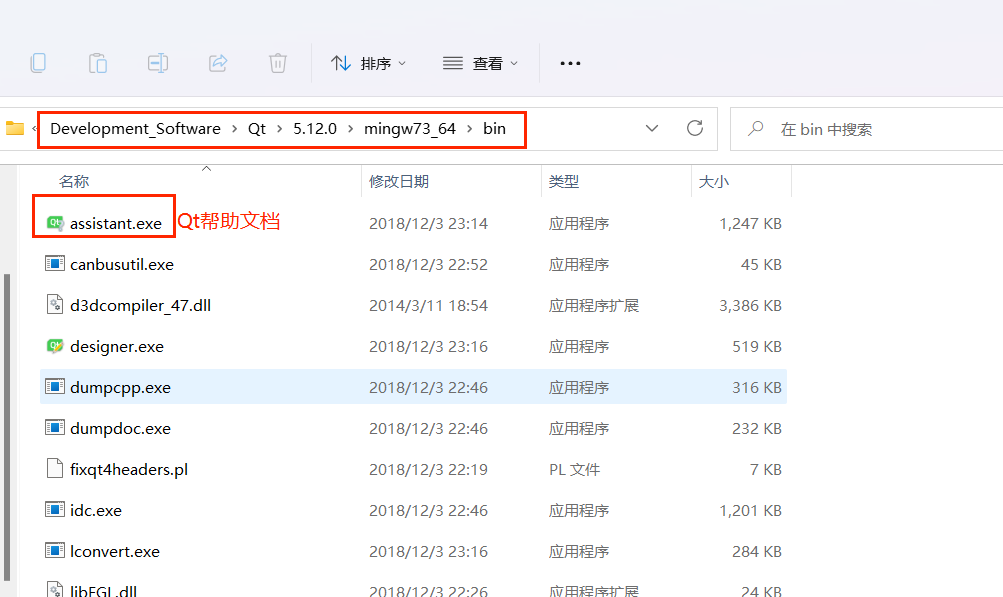The image size is (1003, 597).
Task: Select file name assistant.exe
Action: (x=116, y=223)
